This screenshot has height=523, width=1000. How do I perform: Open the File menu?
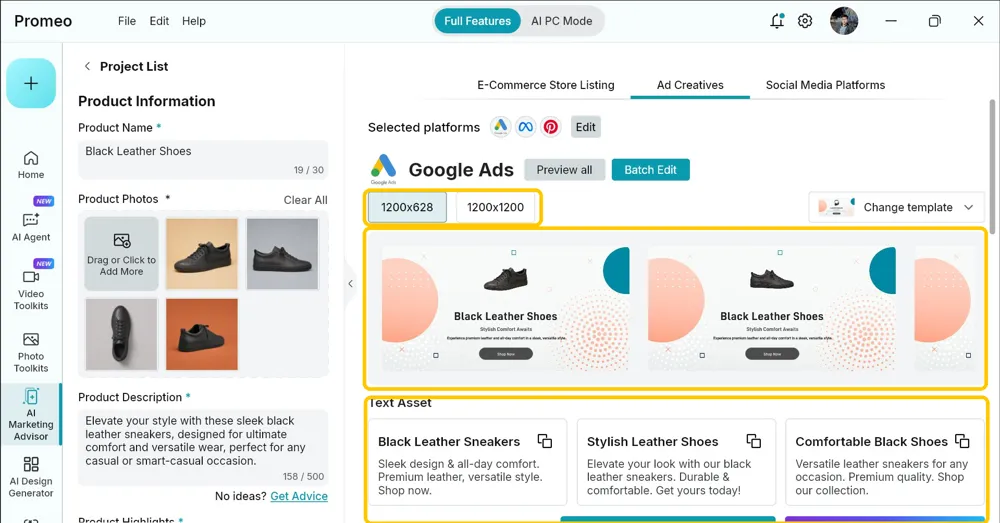pos(127,21)
